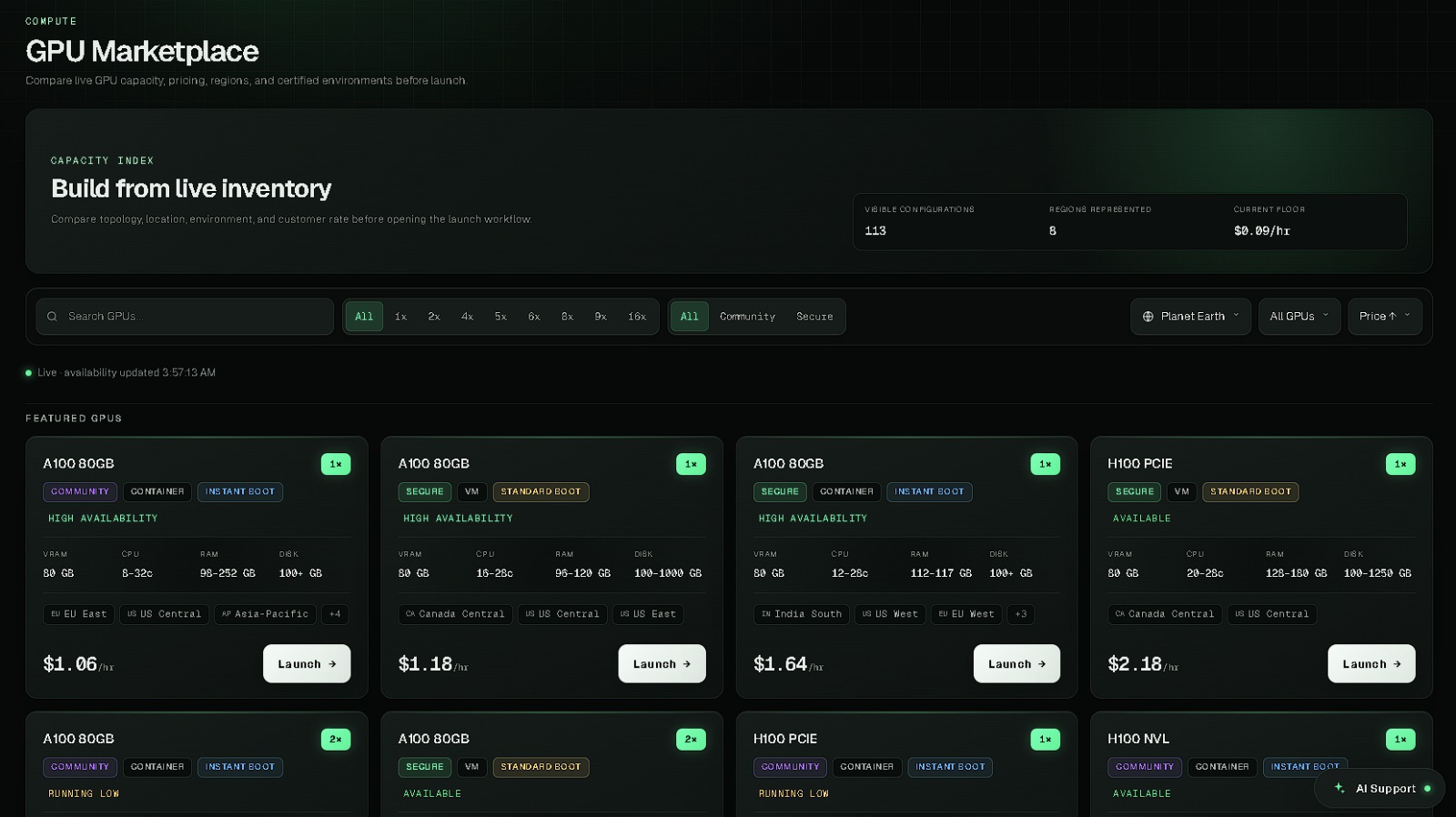
Task: Expand the +3 regions on $1.64 card
Action: click(1021, 614)
